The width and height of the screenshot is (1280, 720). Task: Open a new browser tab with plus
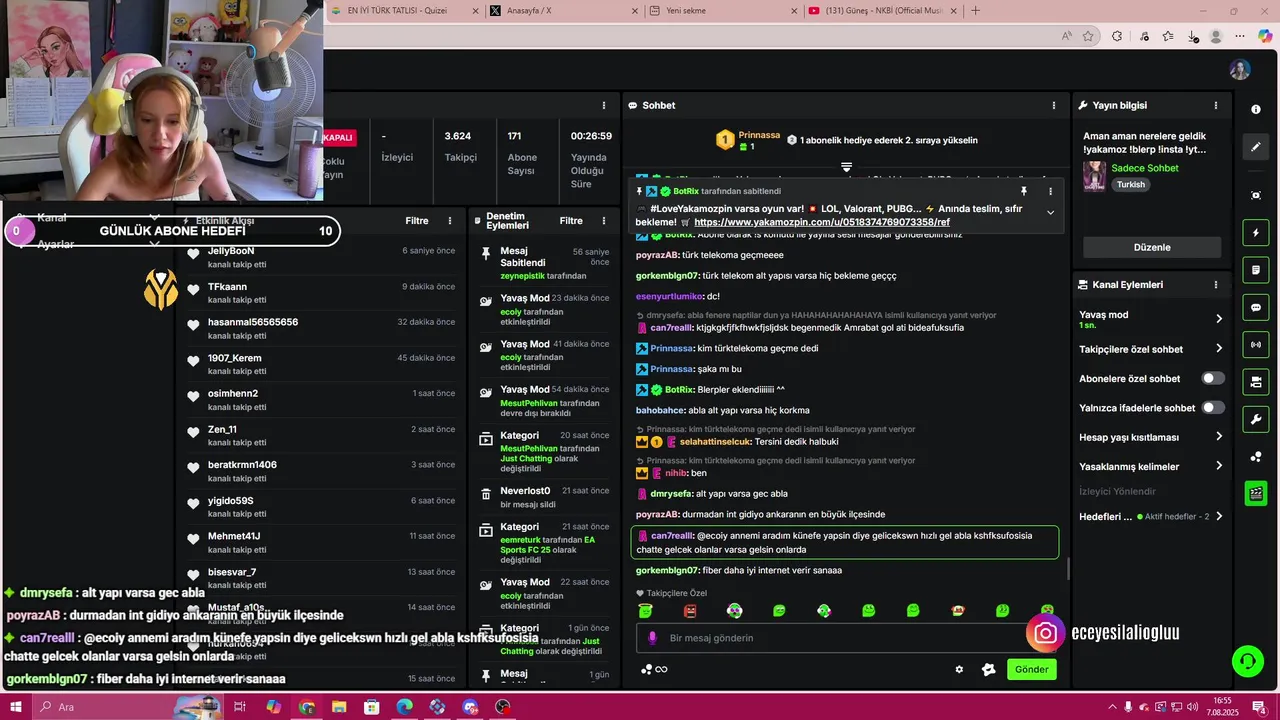[x=975, y=11]
